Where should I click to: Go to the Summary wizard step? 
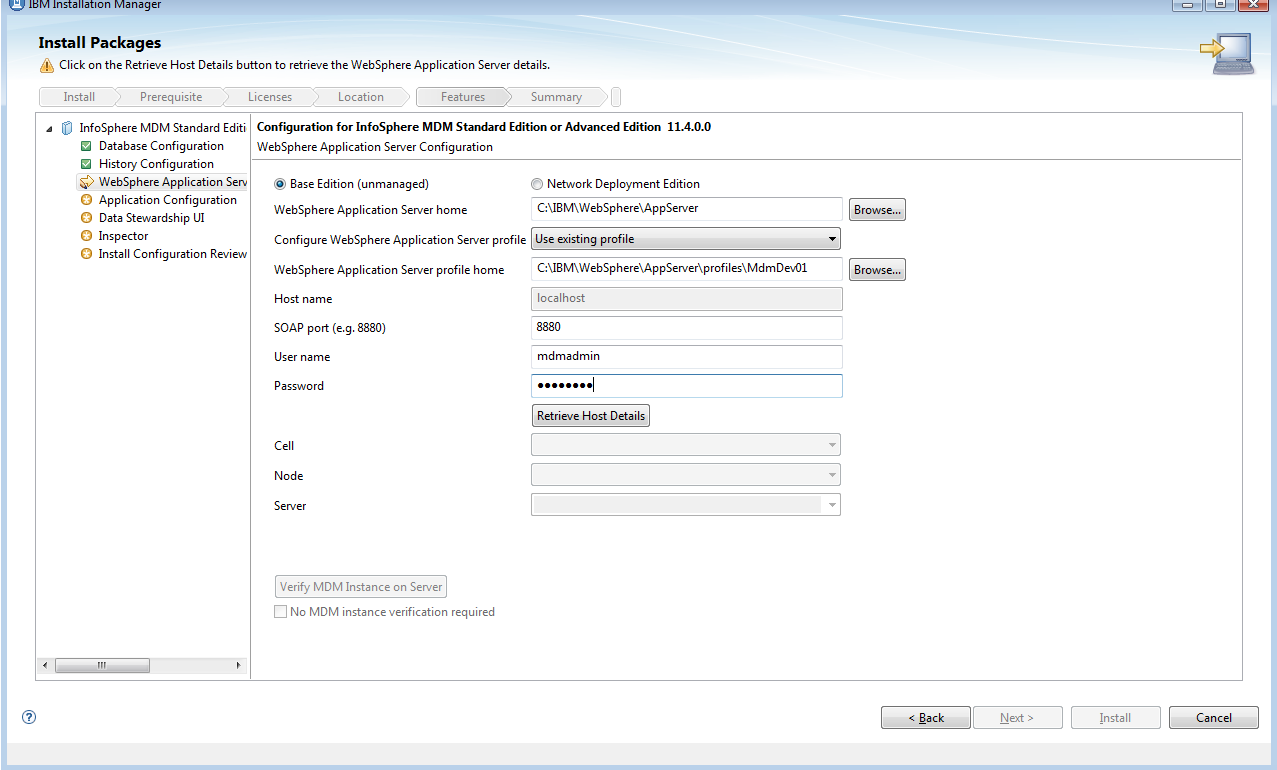tap(556, 97)
